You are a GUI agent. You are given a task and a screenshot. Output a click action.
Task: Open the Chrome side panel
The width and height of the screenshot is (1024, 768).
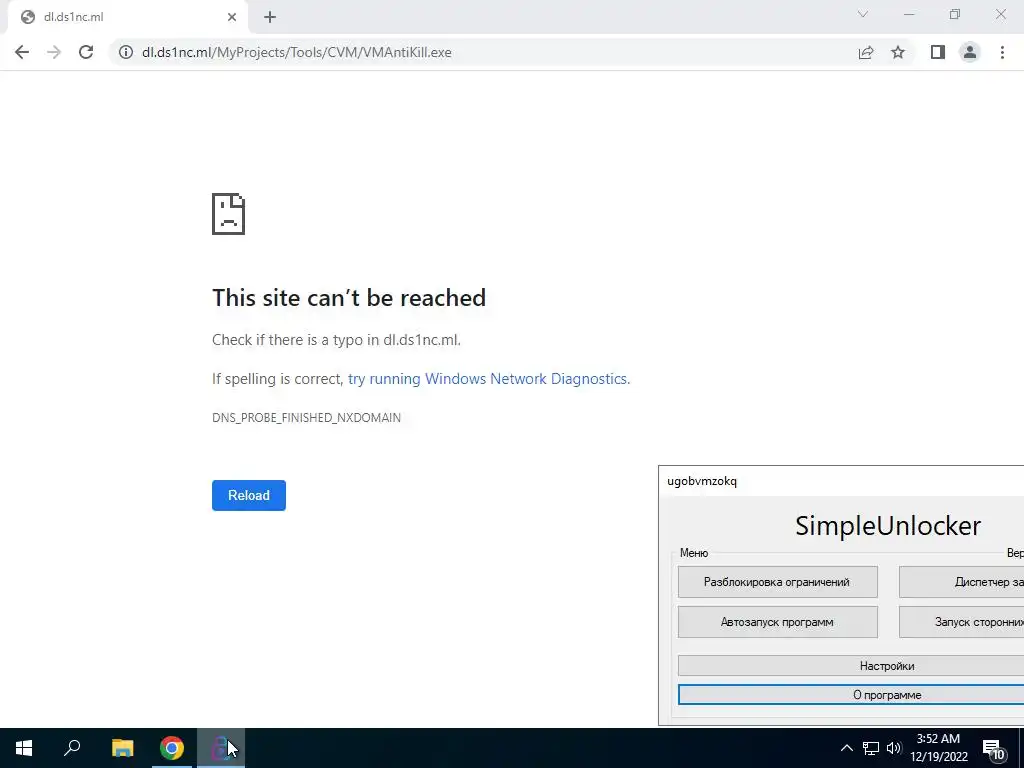click(x=938, y=52)
